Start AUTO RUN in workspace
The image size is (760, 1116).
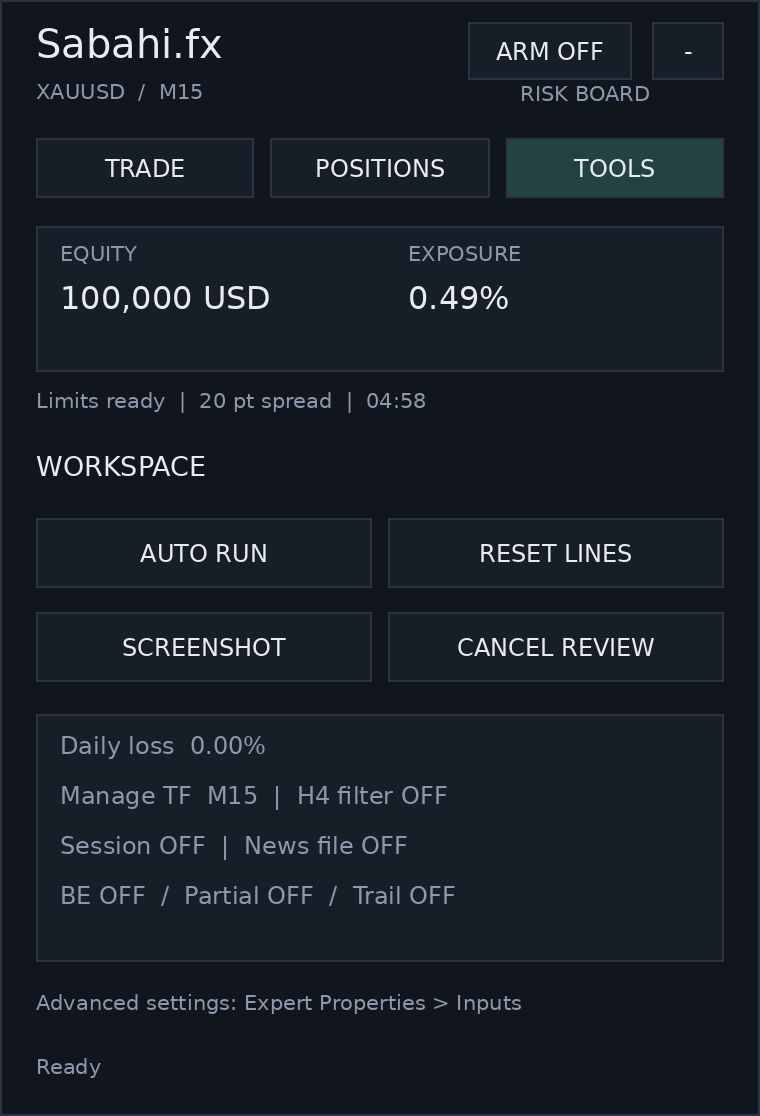tap(204, 553)
